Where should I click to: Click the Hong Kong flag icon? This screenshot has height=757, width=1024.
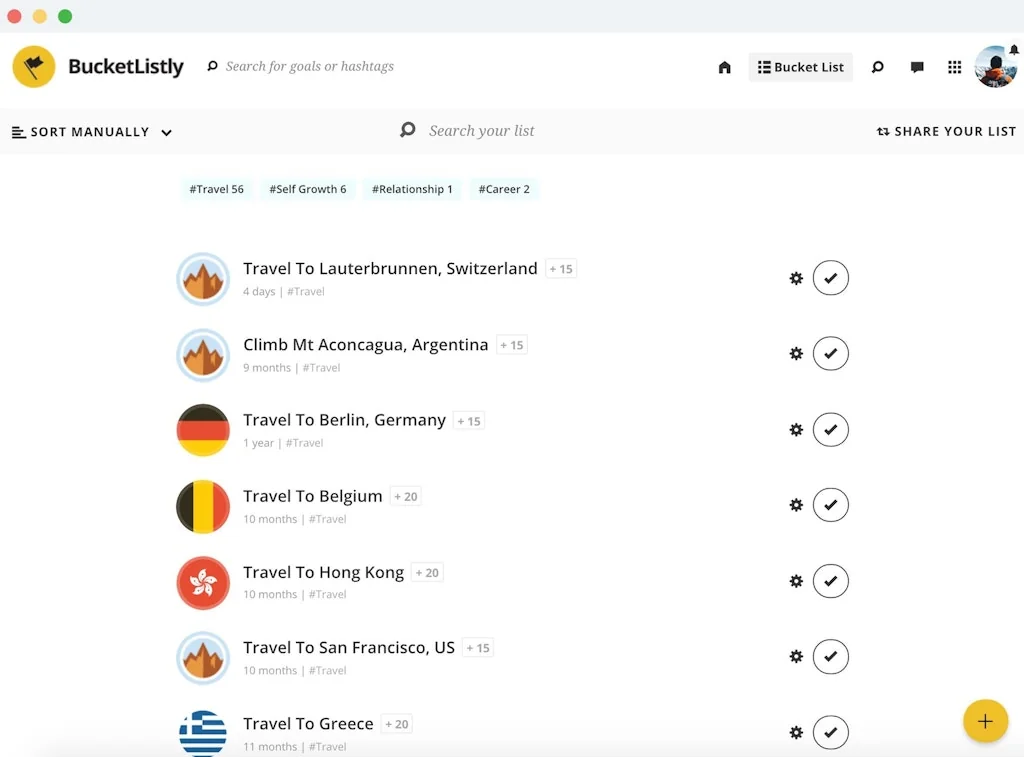coord(203,582)
